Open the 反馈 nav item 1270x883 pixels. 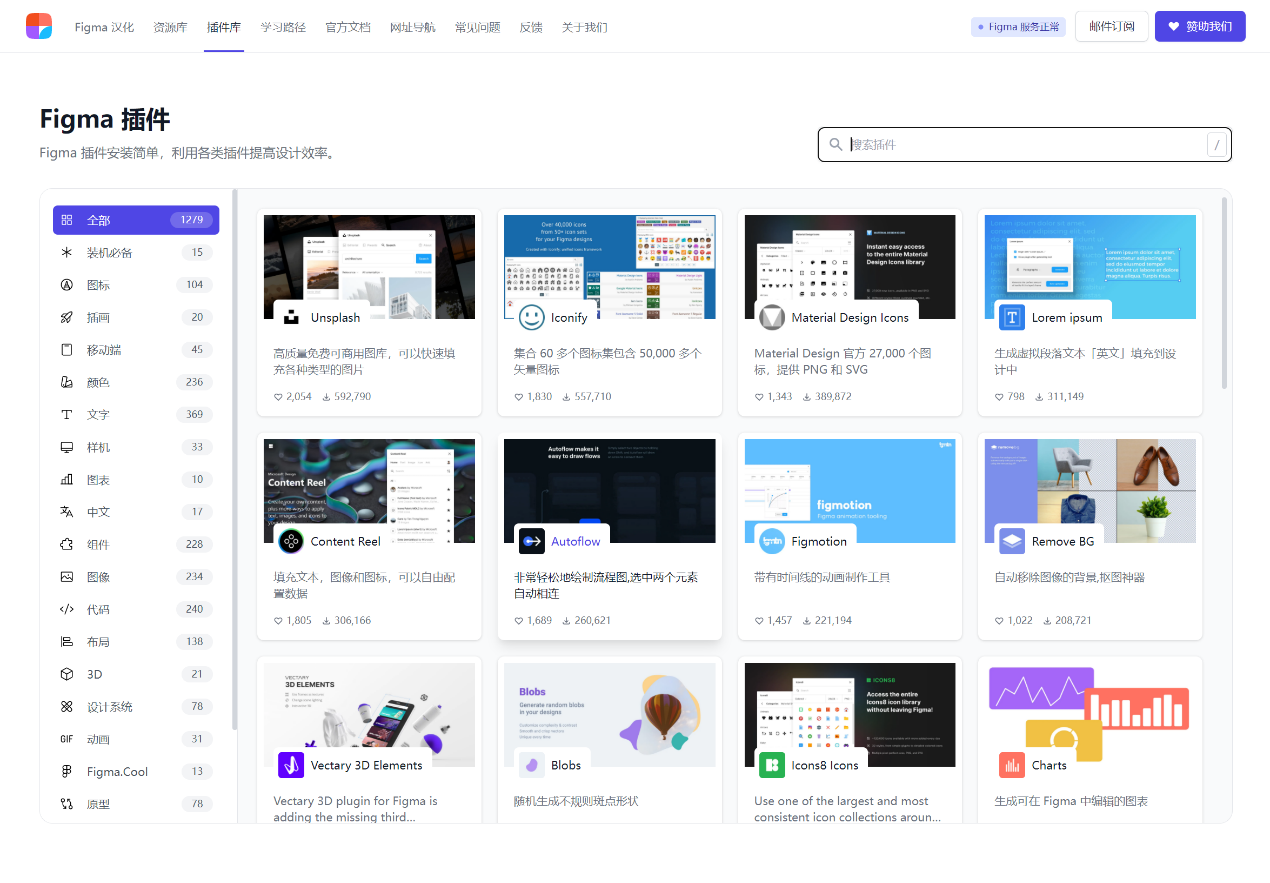(x=531, y=27)
